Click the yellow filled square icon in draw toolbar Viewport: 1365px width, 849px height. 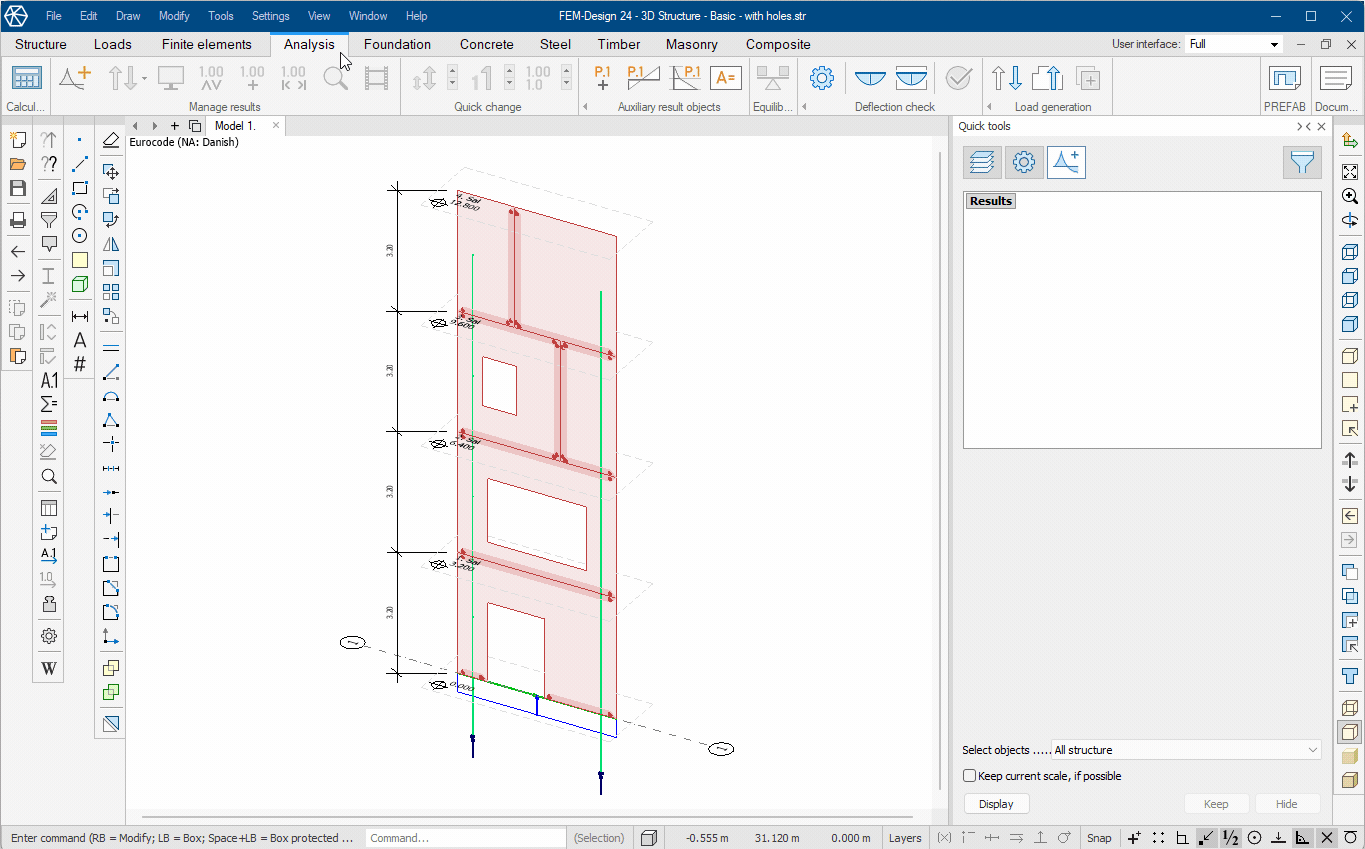(x=80, y=260)
